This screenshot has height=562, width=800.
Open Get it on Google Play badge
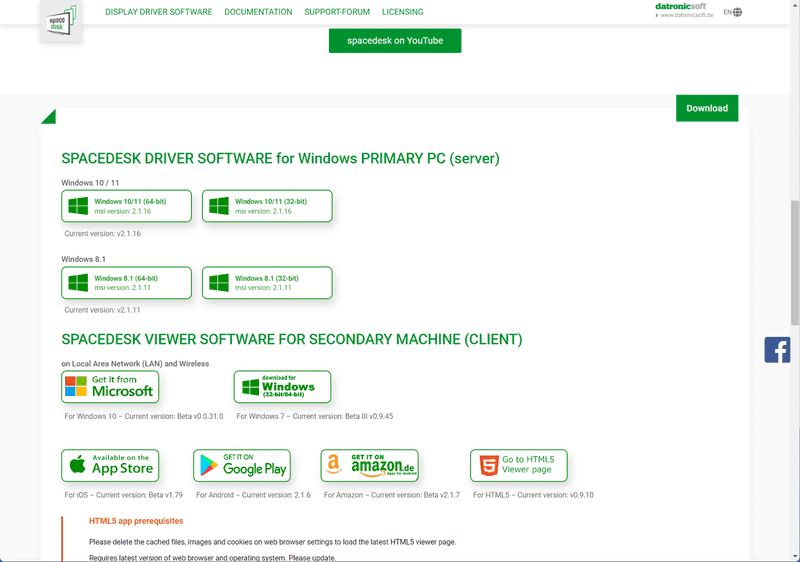242,466
